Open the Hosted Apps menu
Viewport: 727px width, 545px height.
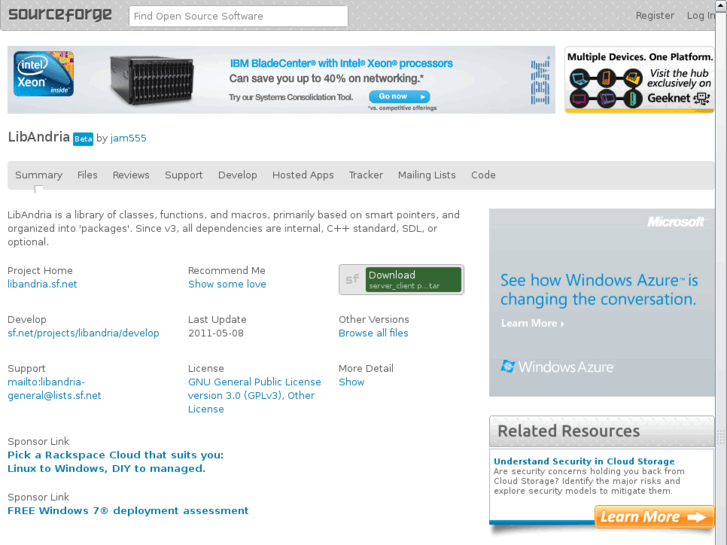click(x=303, y=175)
